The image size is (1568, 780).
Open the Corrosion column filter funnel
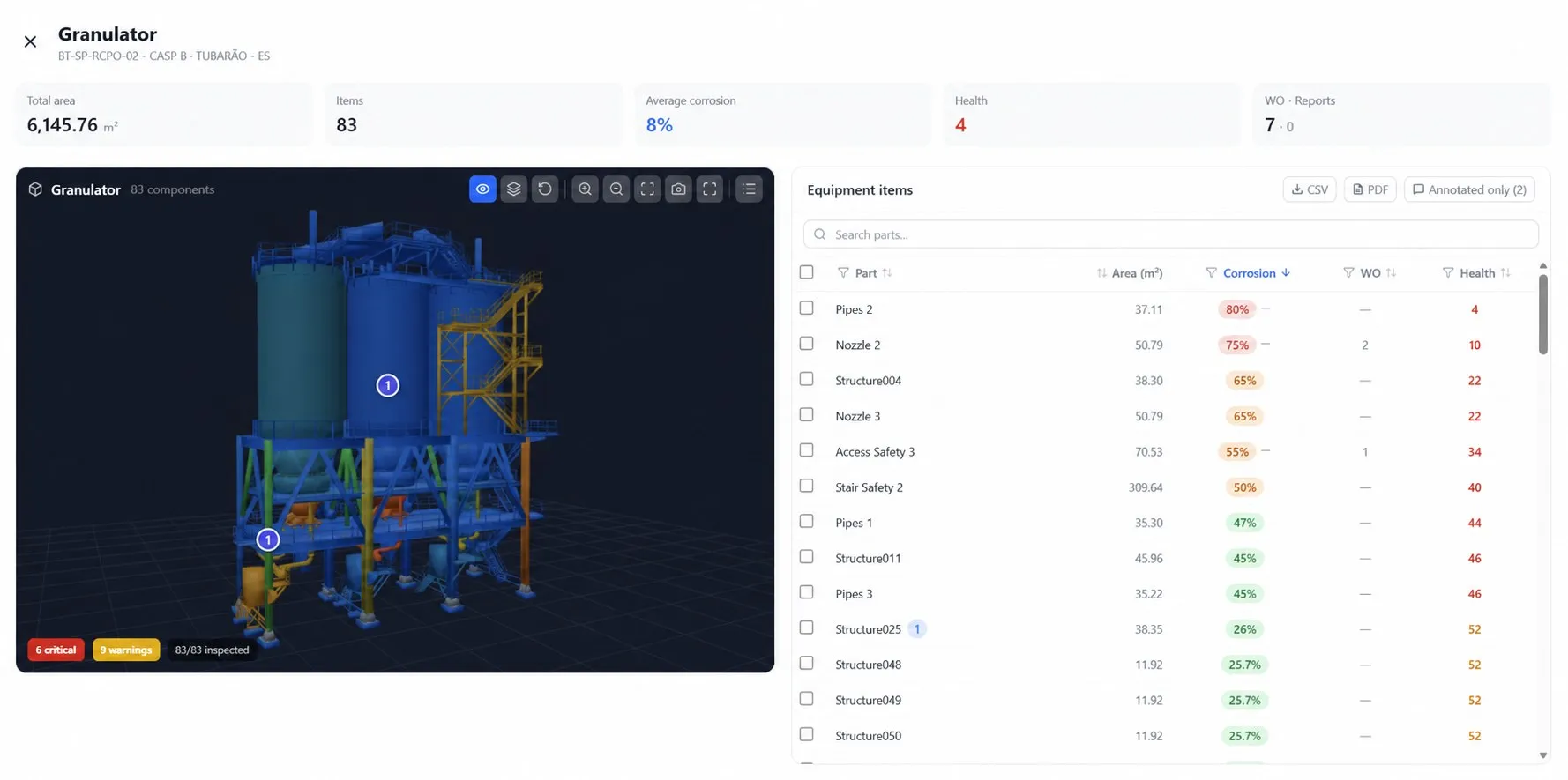[x=1211, y=273]
